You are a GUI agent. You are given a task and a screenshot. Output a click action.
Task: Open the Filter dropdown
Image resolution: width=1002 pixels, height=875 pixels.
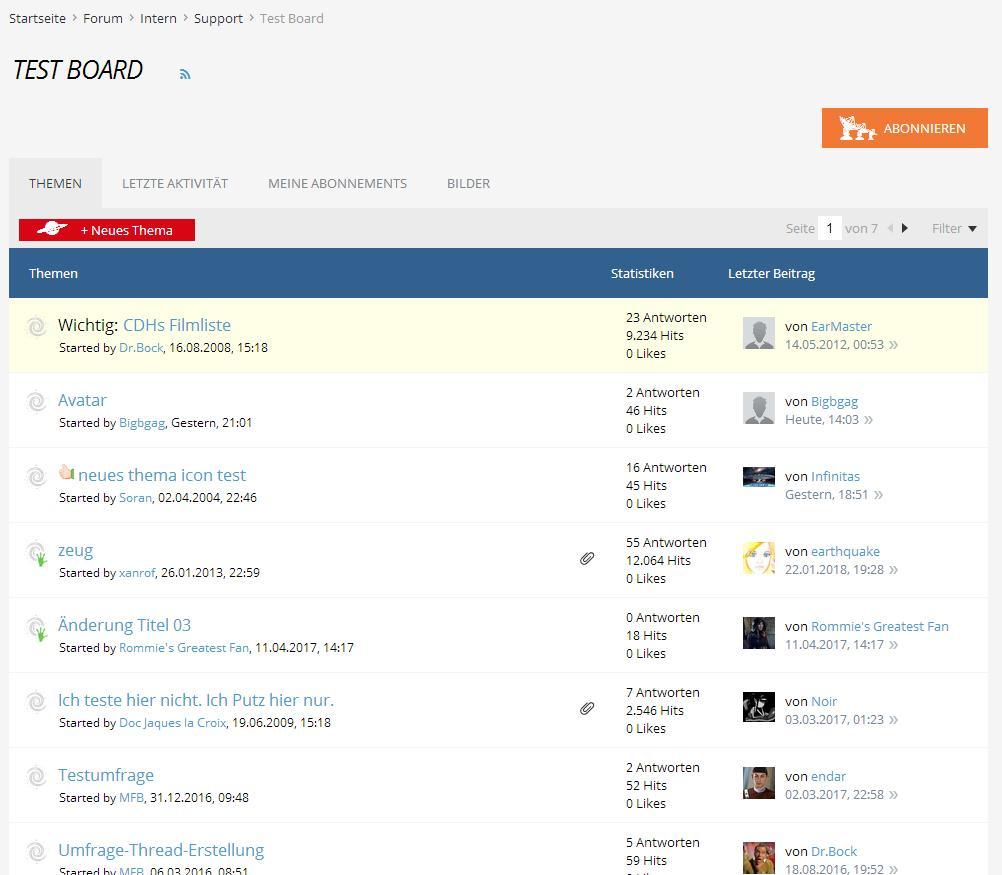(x=953, y=229)
